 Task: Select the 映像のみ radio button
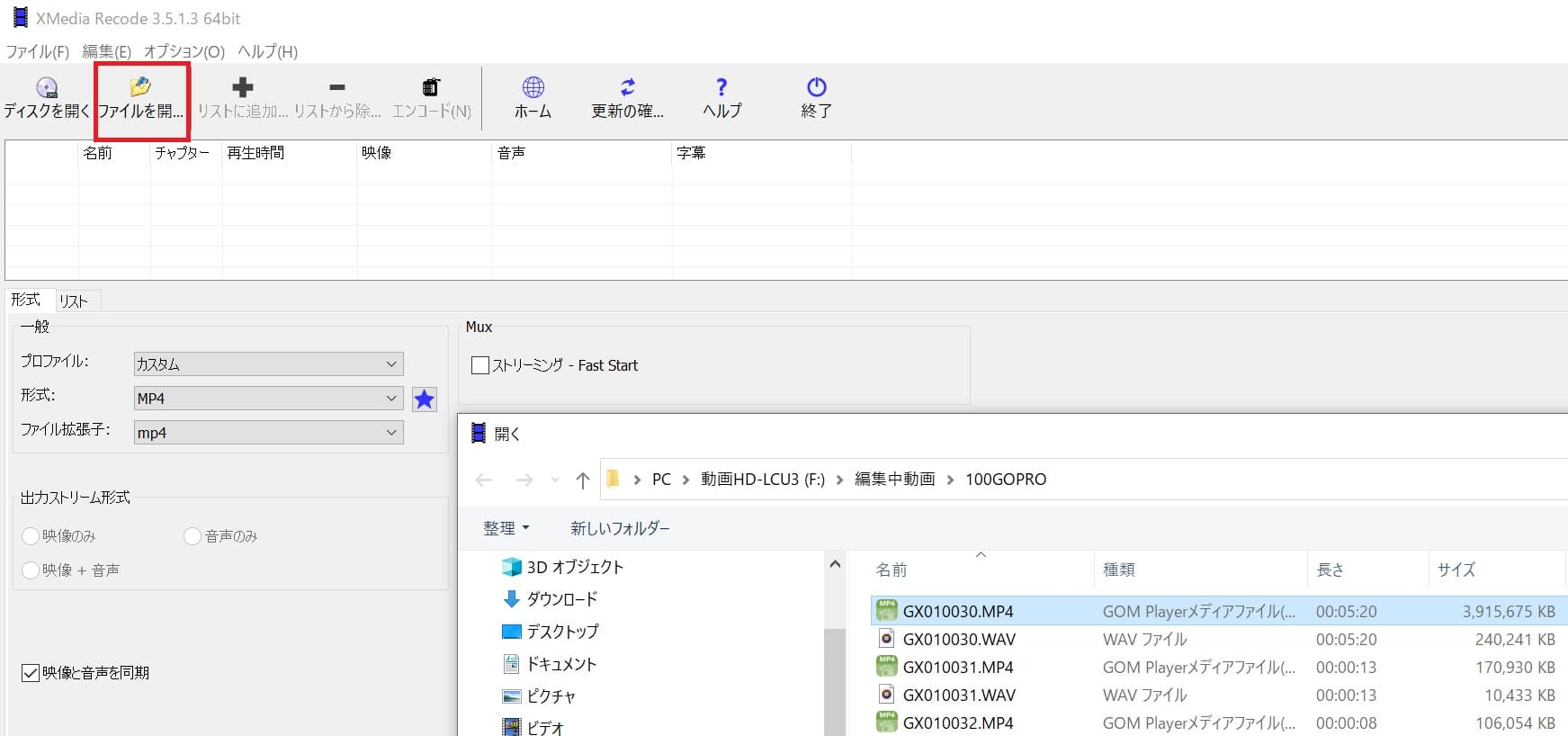[x=31, y=536]
